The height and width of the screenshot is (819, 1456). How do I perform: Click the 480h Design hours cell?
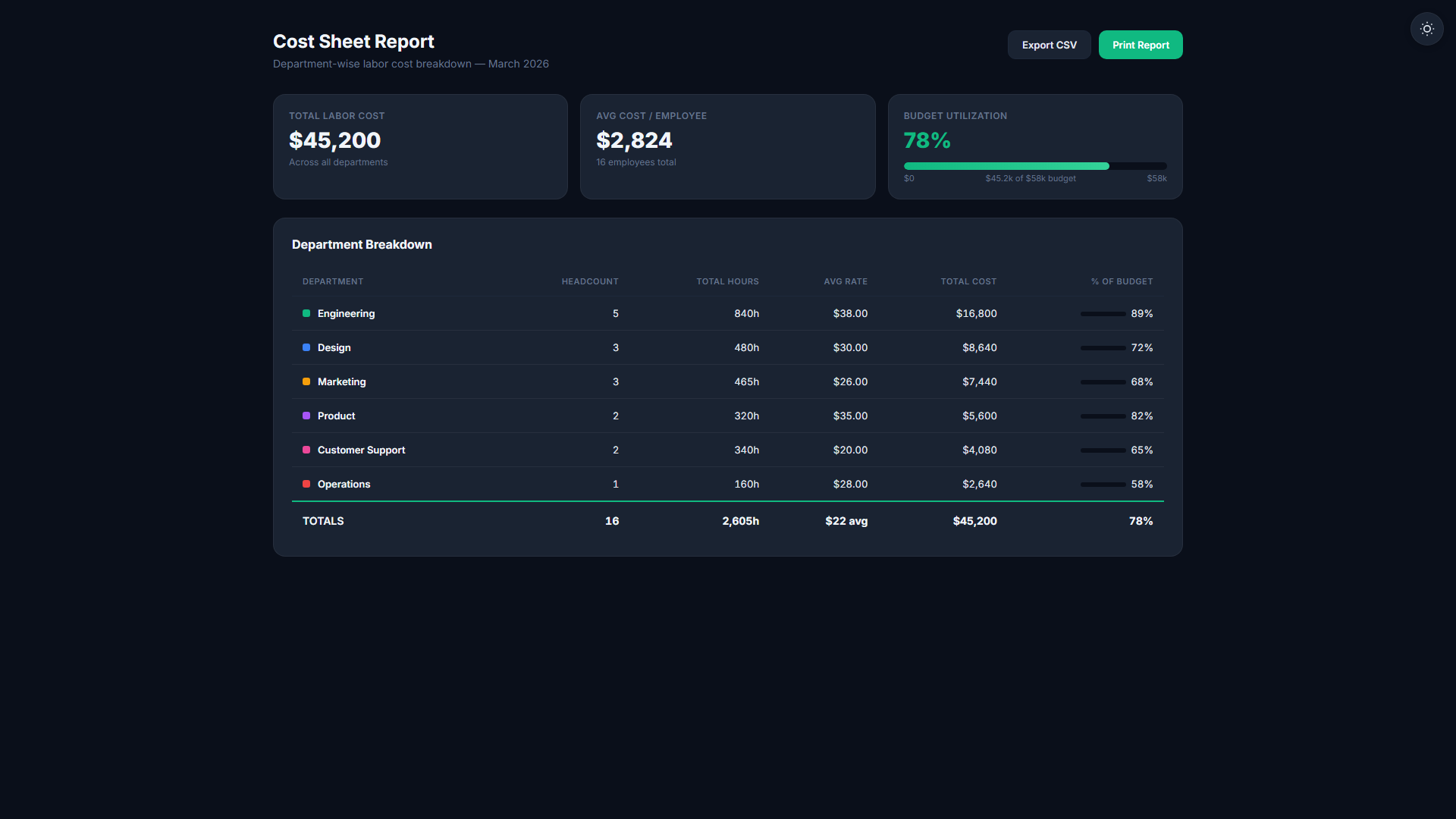pyautogui.click(x=746, y=347)
